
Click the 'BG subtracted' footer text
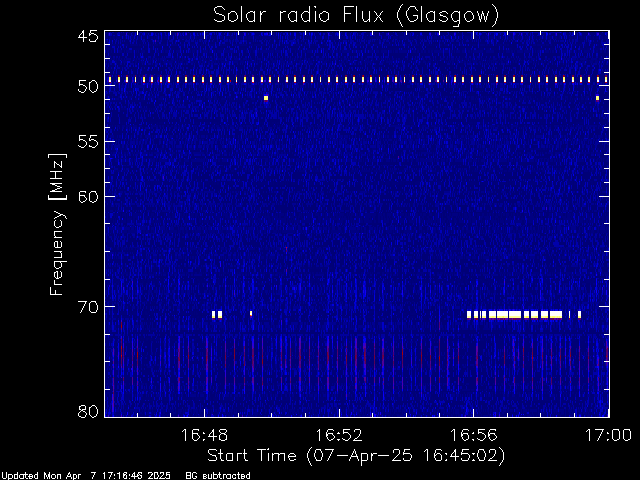tap(218, 476)
